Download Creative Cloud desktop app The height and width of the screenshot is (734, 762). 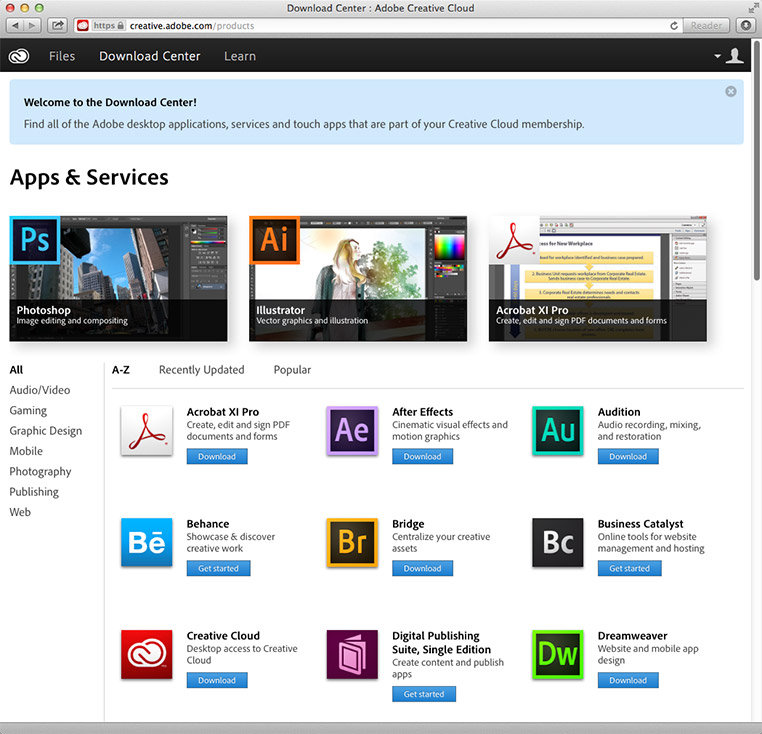[217, 681]
